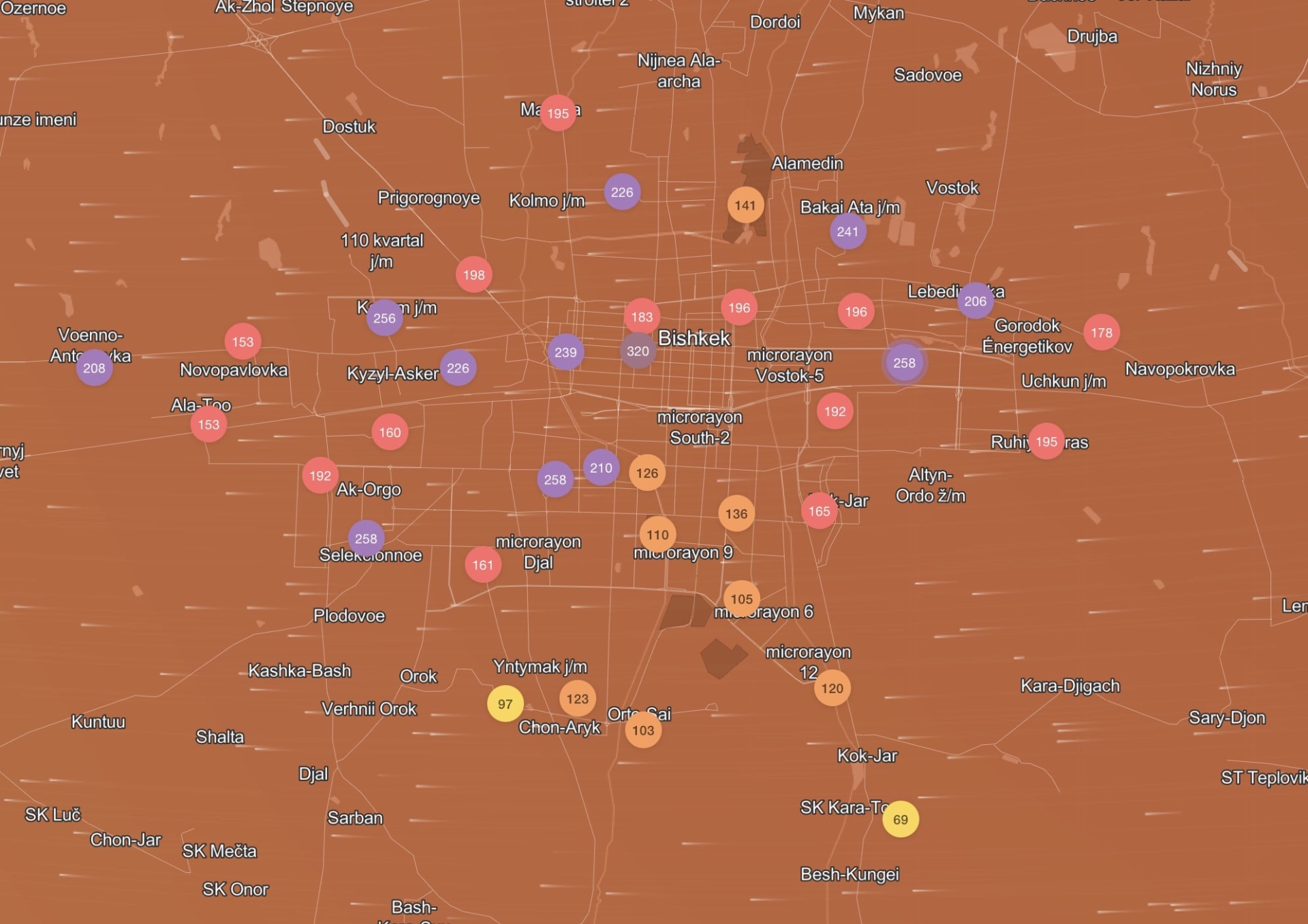Click the 239 purple marker west of Bishkek
This screenshot has width=1308, height=924.
[x=565, y=352]
